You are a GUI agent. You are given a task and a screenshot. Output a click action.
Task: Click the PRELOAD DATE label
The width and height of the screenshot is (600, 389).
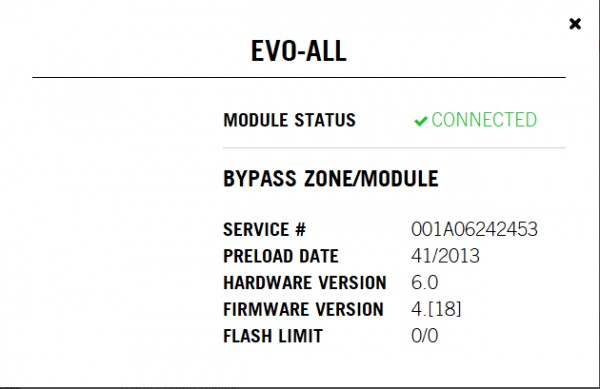coord(281,256)
